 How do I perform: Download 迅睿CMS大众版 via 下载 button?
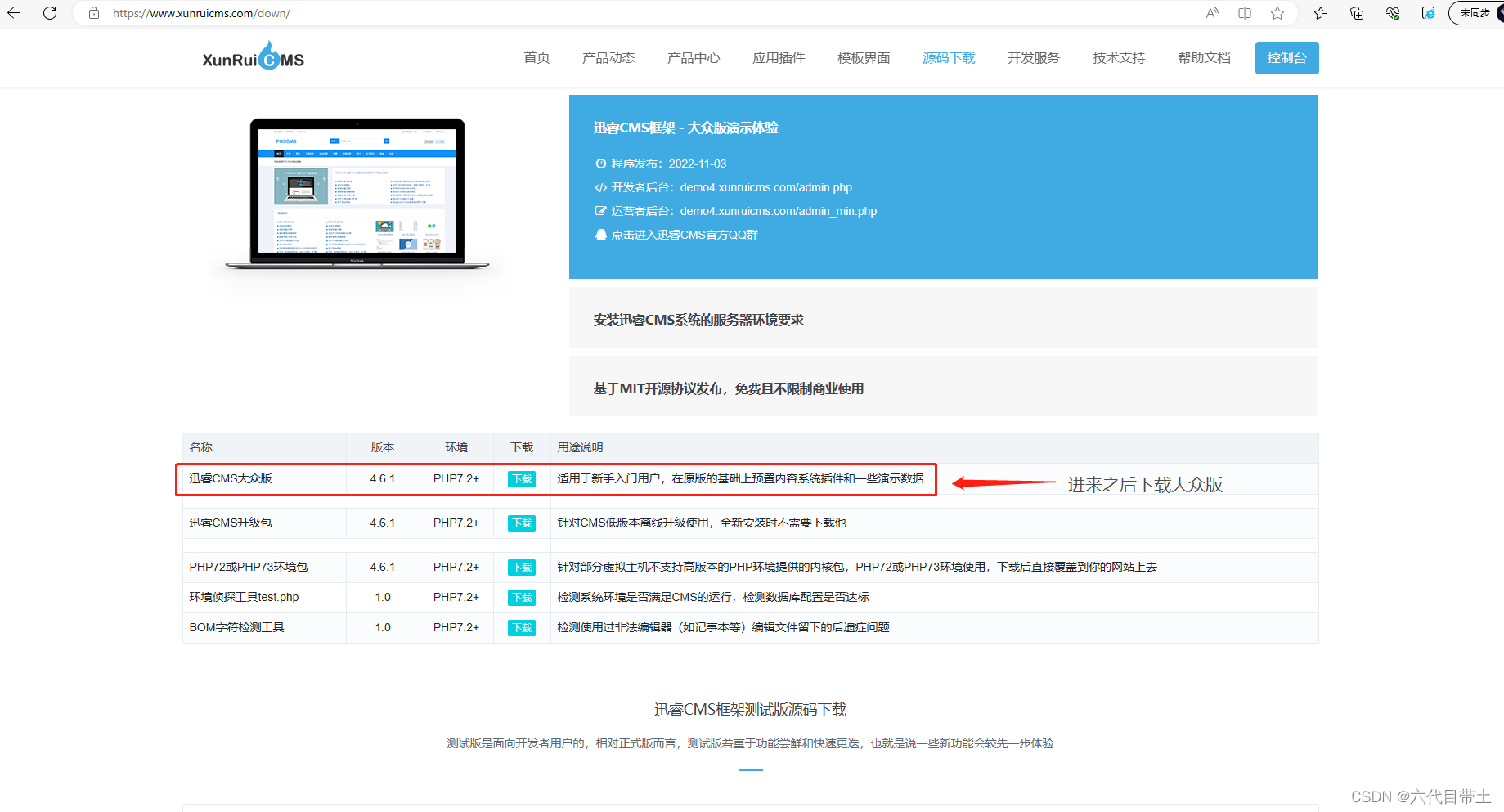[522, 479]
